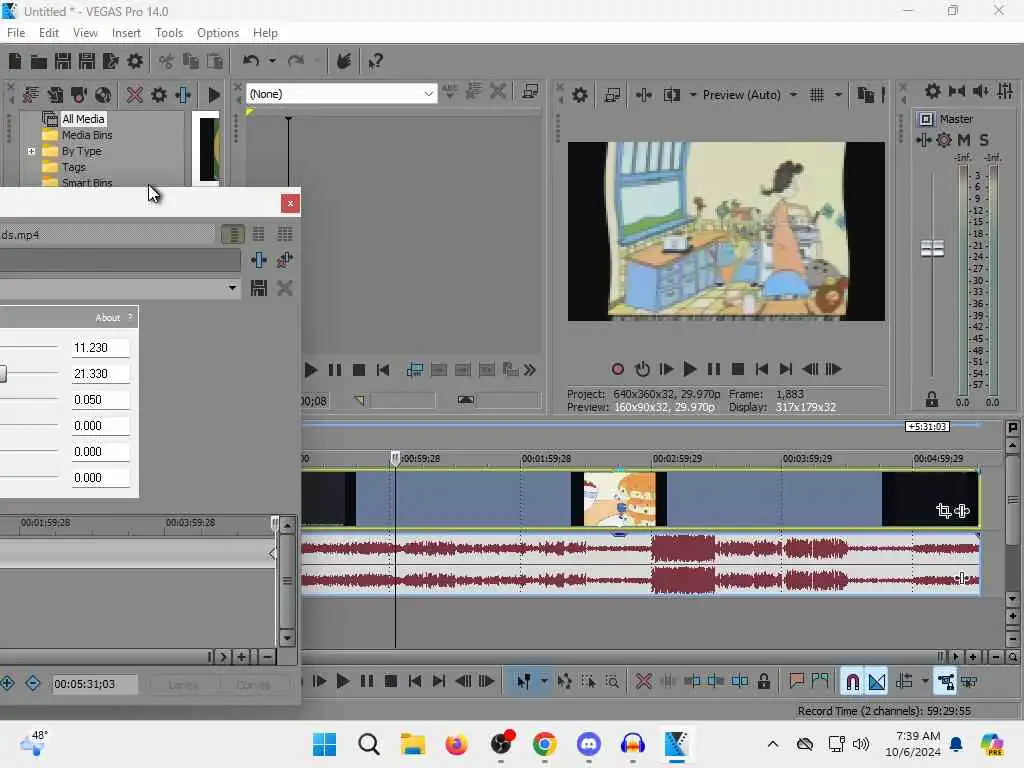
Task: Click the 11.230 parameter value field
Action: [x=101, y=347]
